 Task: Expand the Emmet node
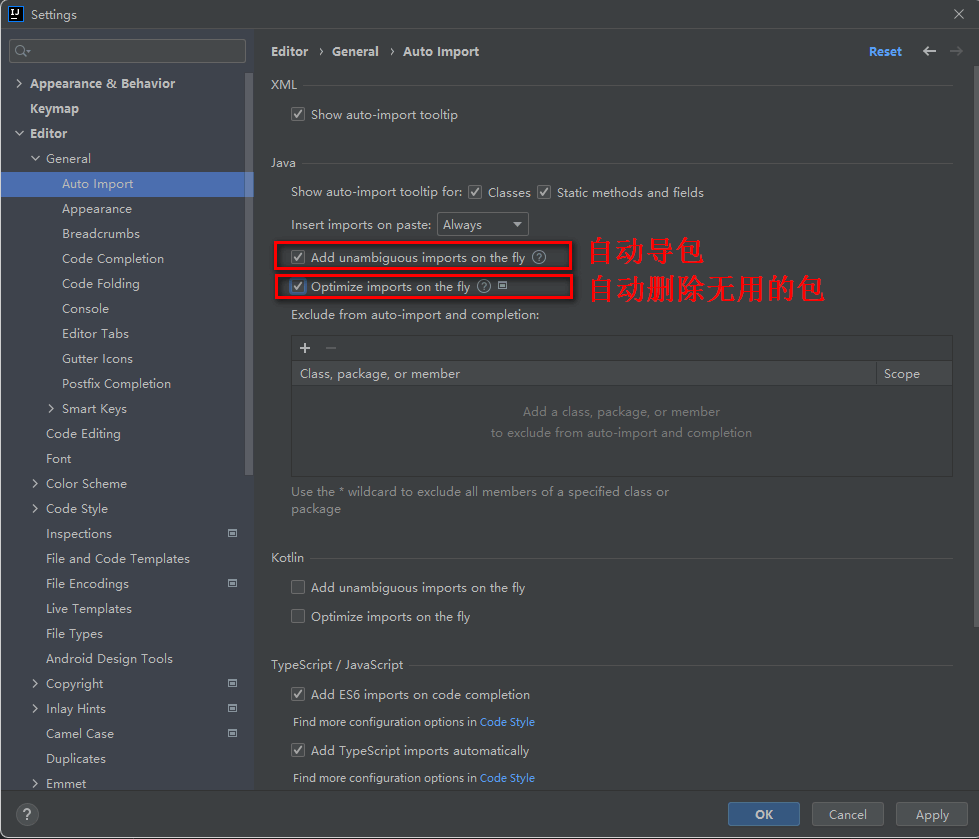[35, 783]
